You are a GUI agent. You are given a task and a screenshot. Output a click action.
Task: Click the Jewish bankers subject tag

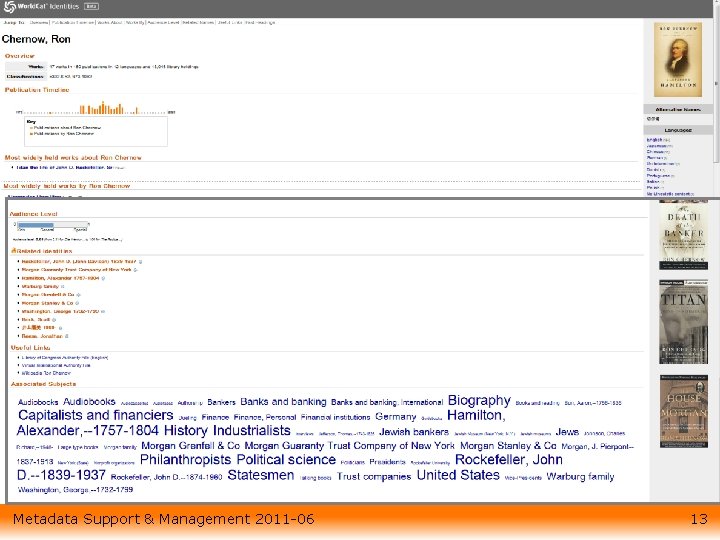pyautogui.click(x=414, y=432)
